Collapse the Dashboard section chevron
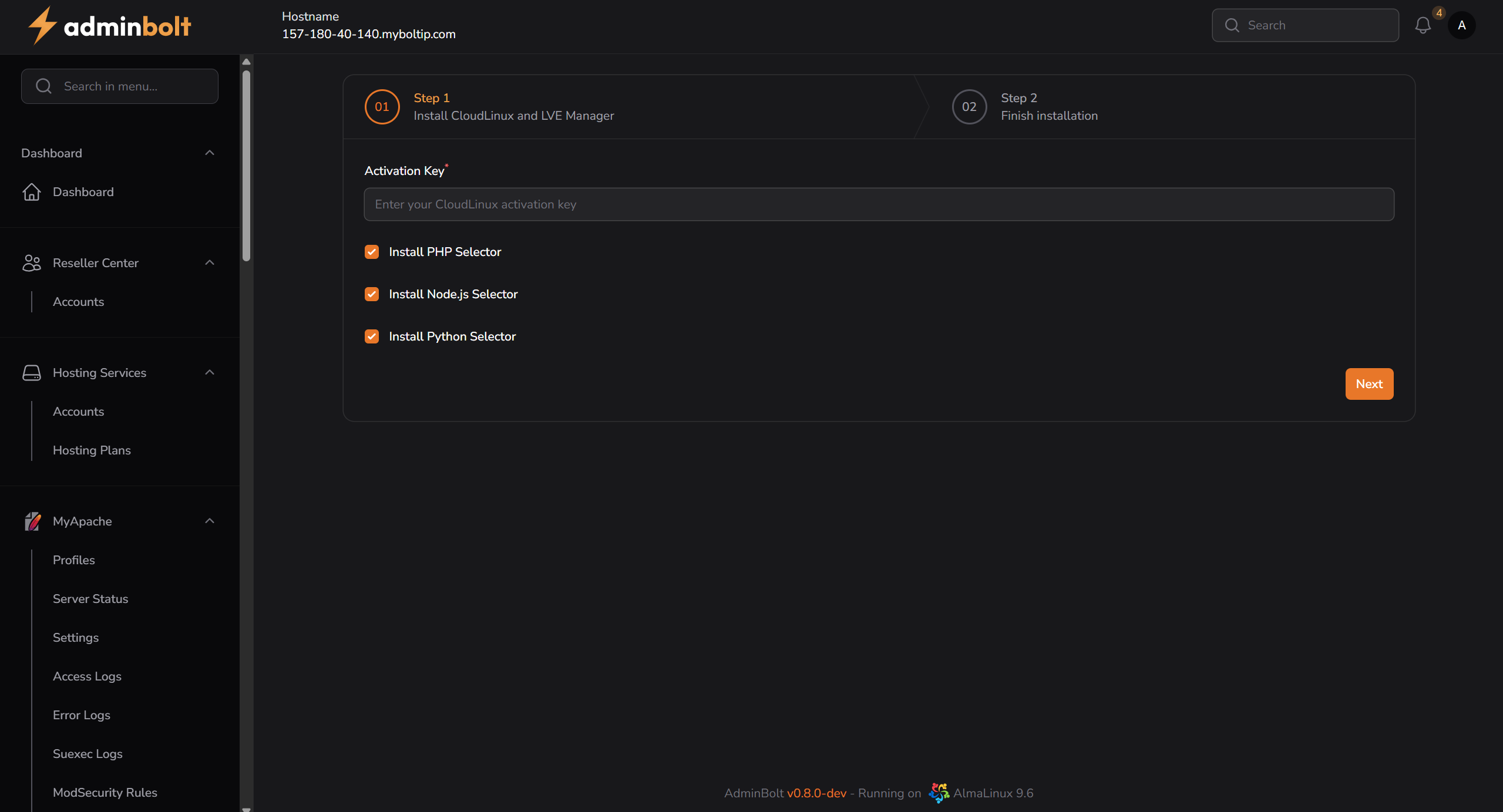Viewport: 1503px width, 812px height. [210, 153]
